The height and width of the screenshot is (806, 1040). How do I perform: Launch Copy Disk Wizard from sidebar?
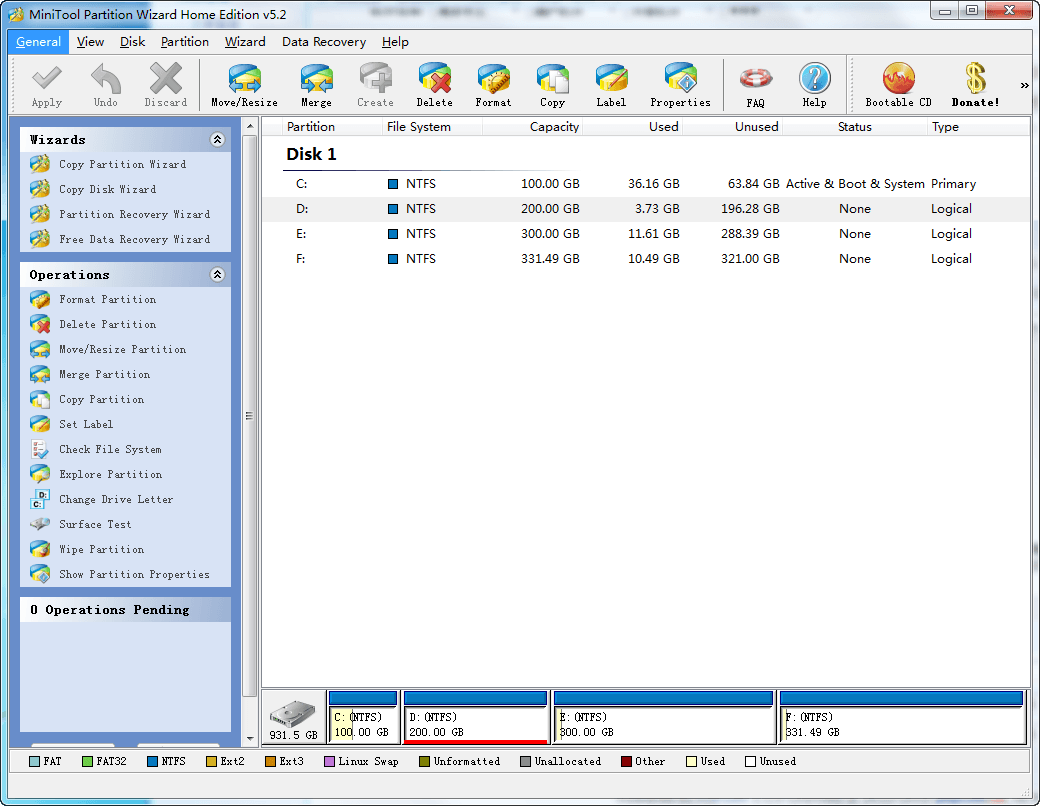tap(107, 189)
